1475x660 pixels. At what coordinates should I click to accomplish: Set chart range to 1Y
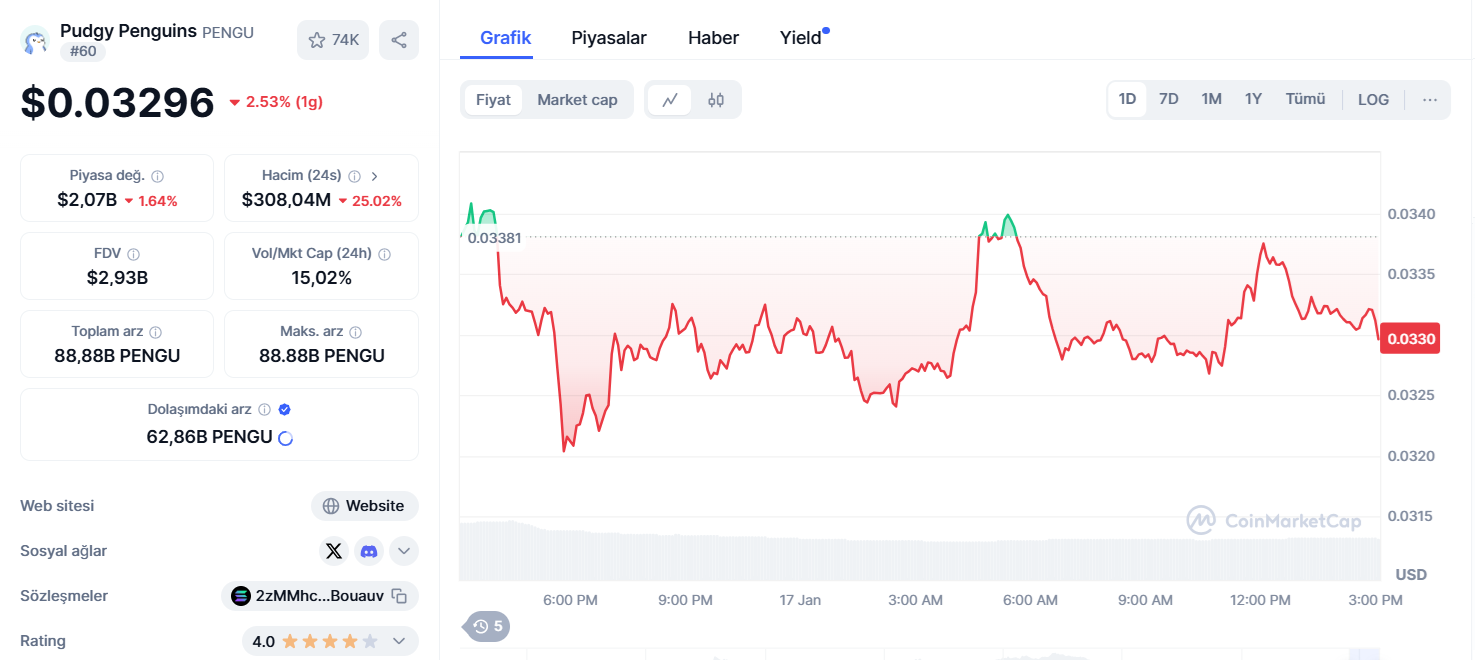[1253, 99]
